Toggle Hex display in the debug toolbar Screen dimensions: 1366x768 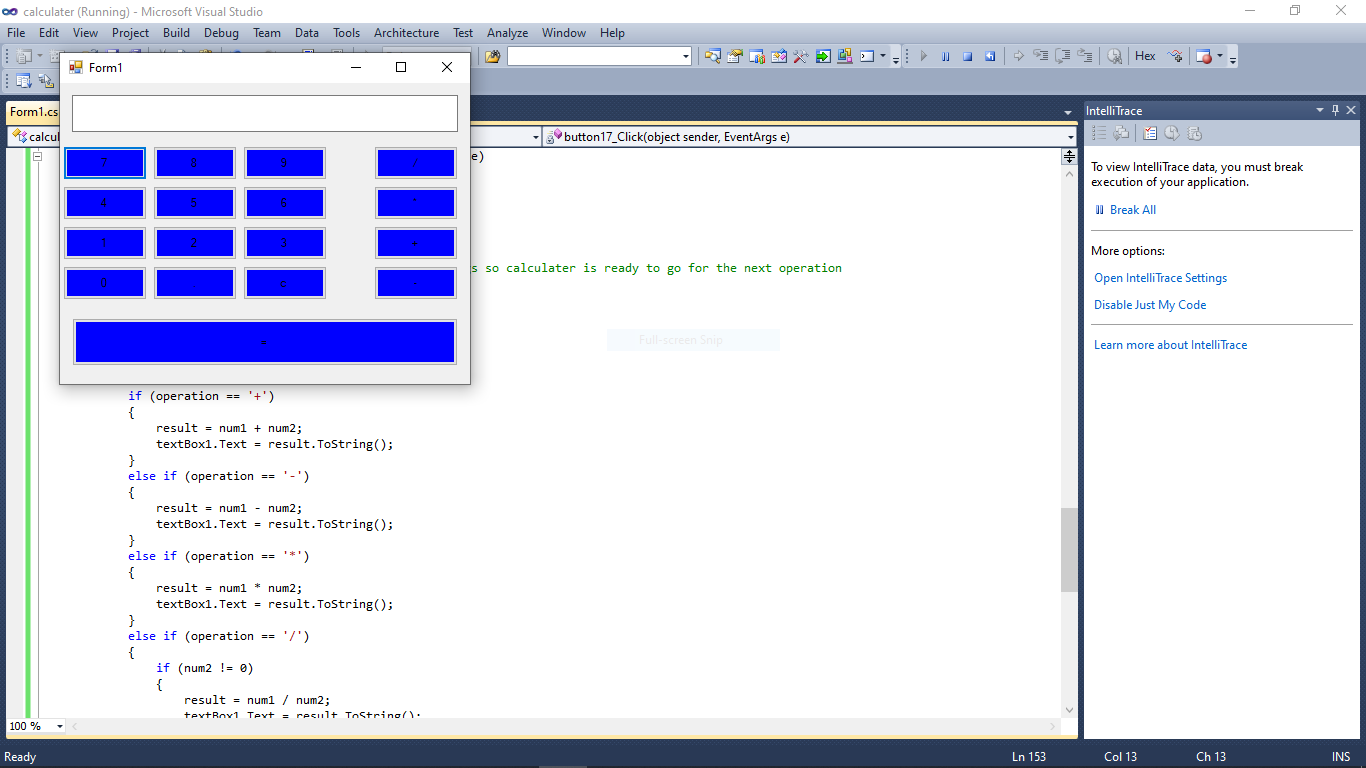pyautogui.click(x=1145, y=56)
